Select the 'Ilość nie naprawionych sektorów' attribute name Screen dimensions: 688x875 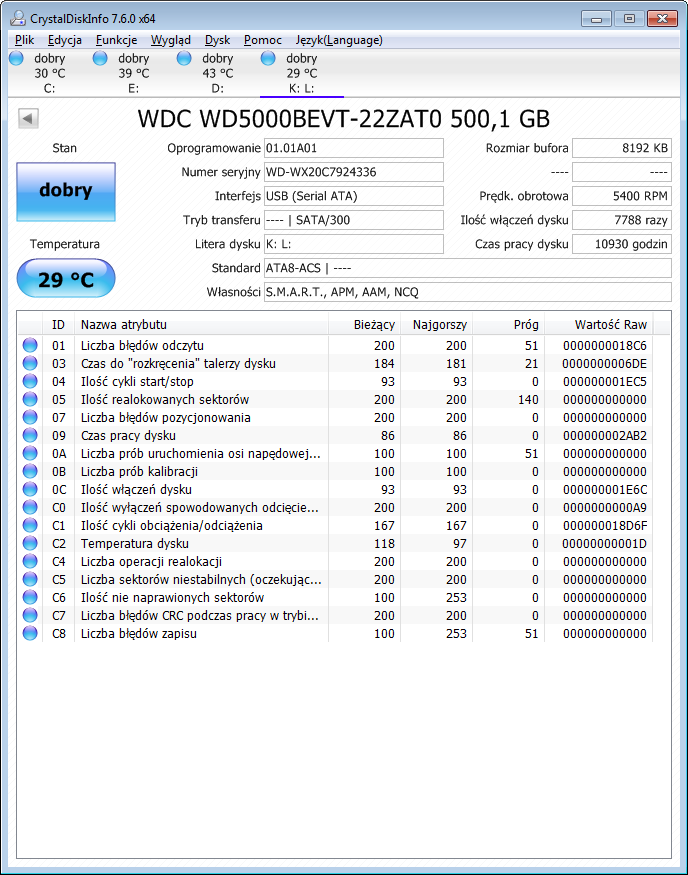point(172,598)
